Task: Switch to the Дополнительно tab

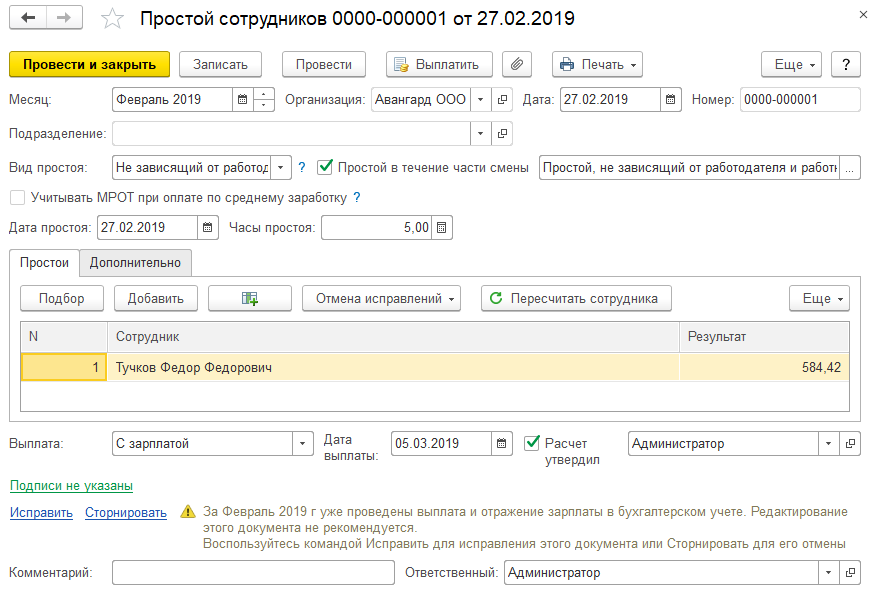Action: pyautogui.click(x=135, y=262)
